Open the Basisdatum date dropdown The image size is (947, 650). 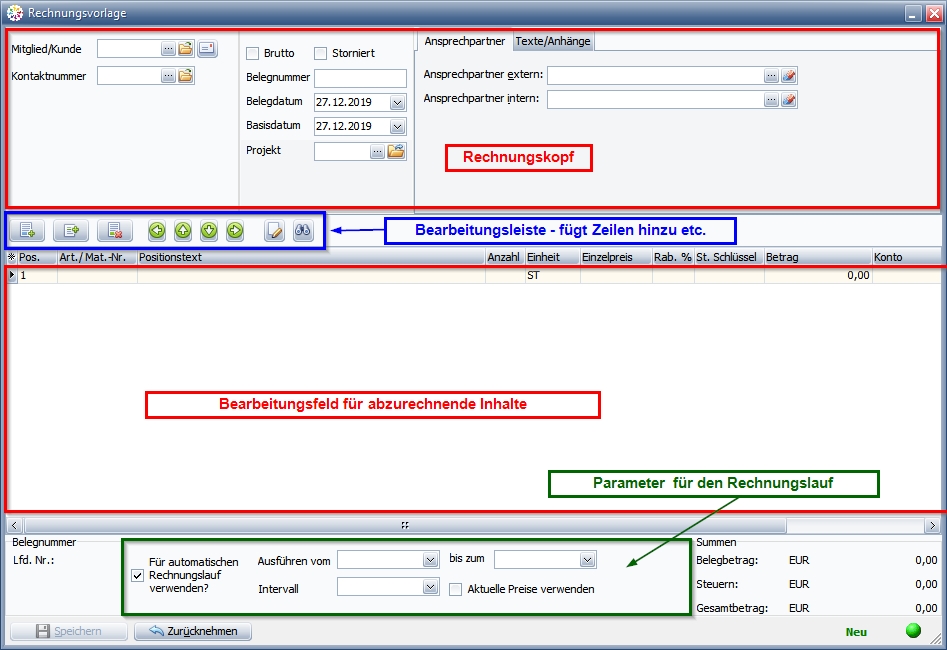pyautogui.click(x=397, y=127)
